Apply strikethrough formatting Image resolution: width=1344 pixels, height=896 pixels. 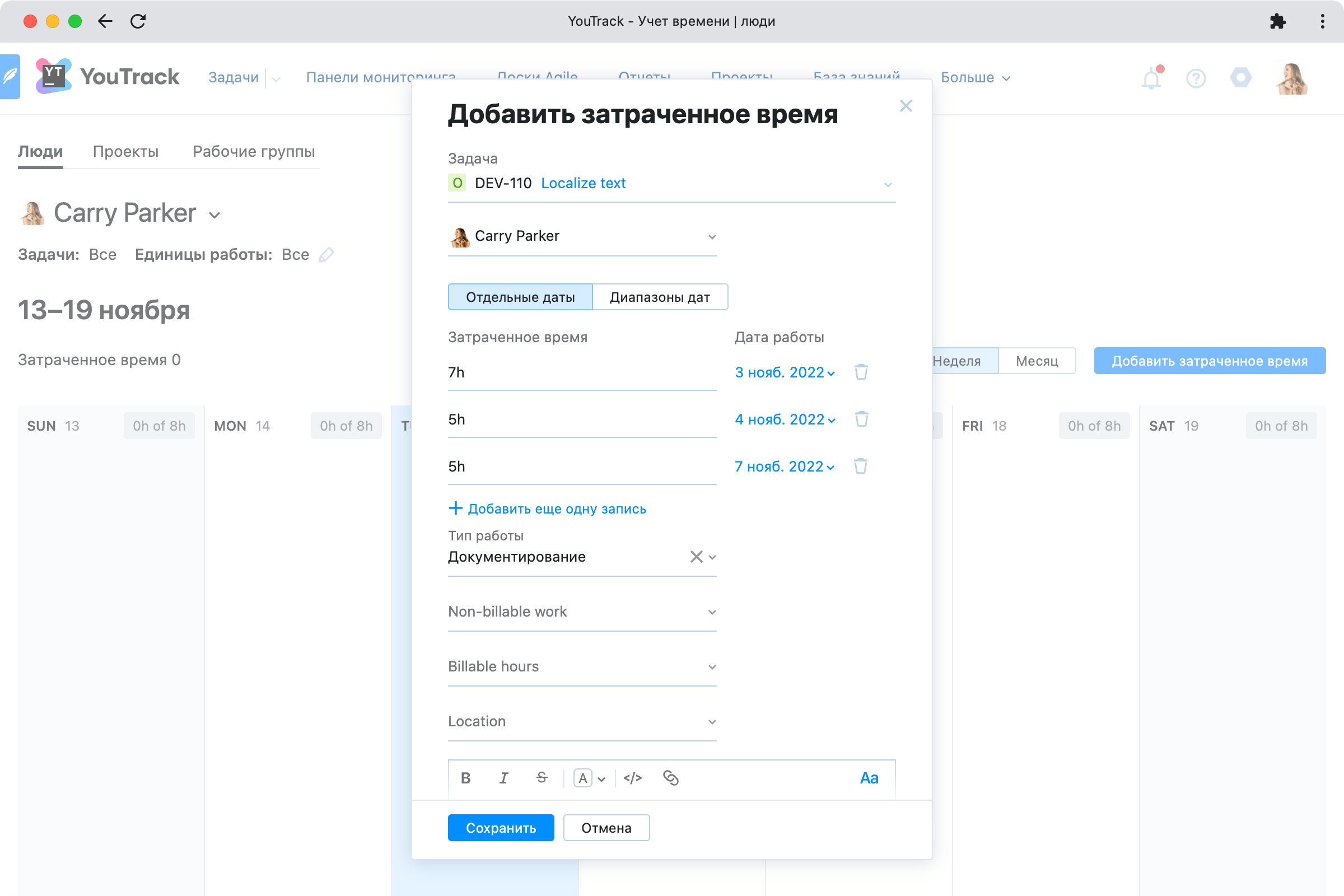click(541, 778)
